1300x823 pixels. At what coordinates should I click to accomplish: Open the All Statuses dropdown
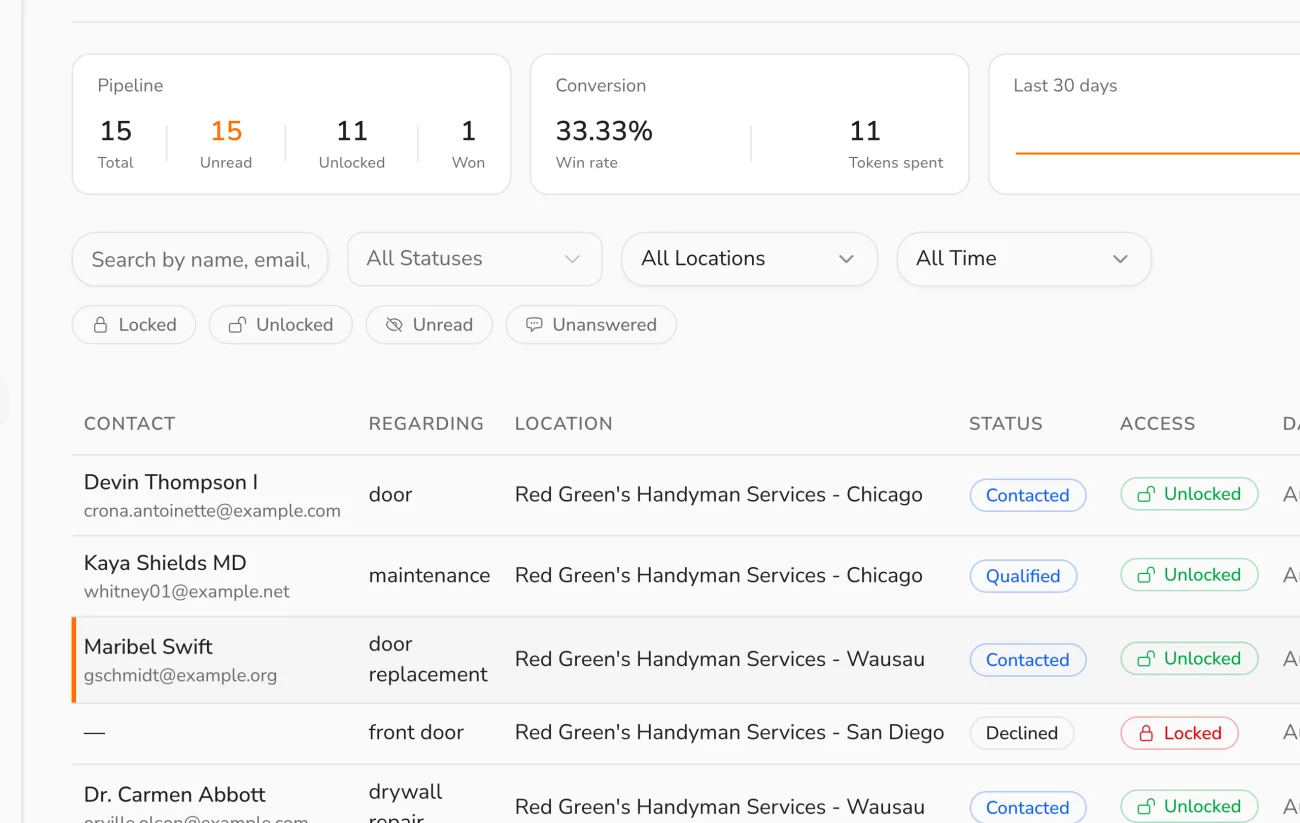[x=475, y=259]
